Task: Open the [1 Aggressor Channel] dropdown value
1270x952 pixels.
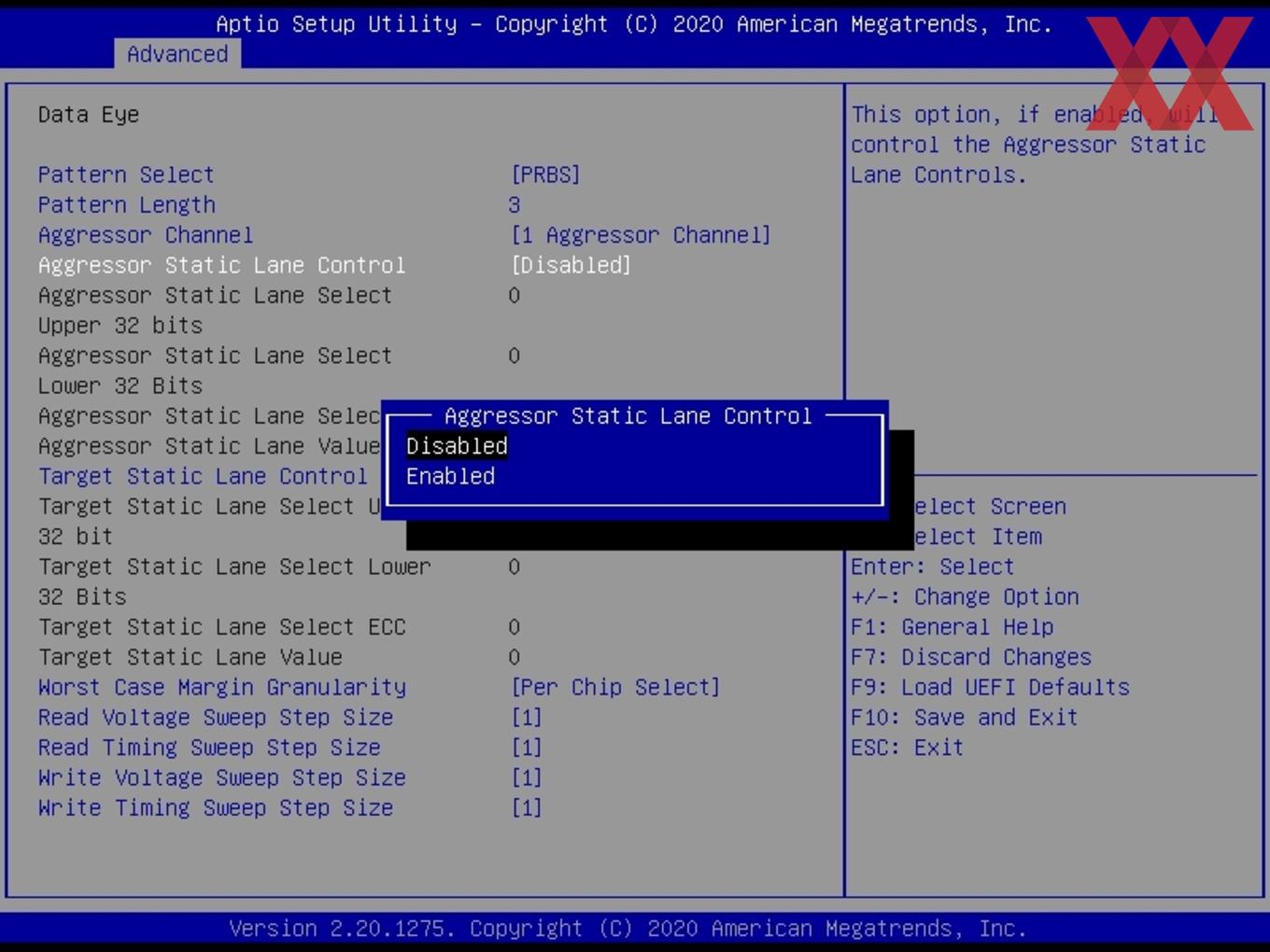Action: coord(641,234)
